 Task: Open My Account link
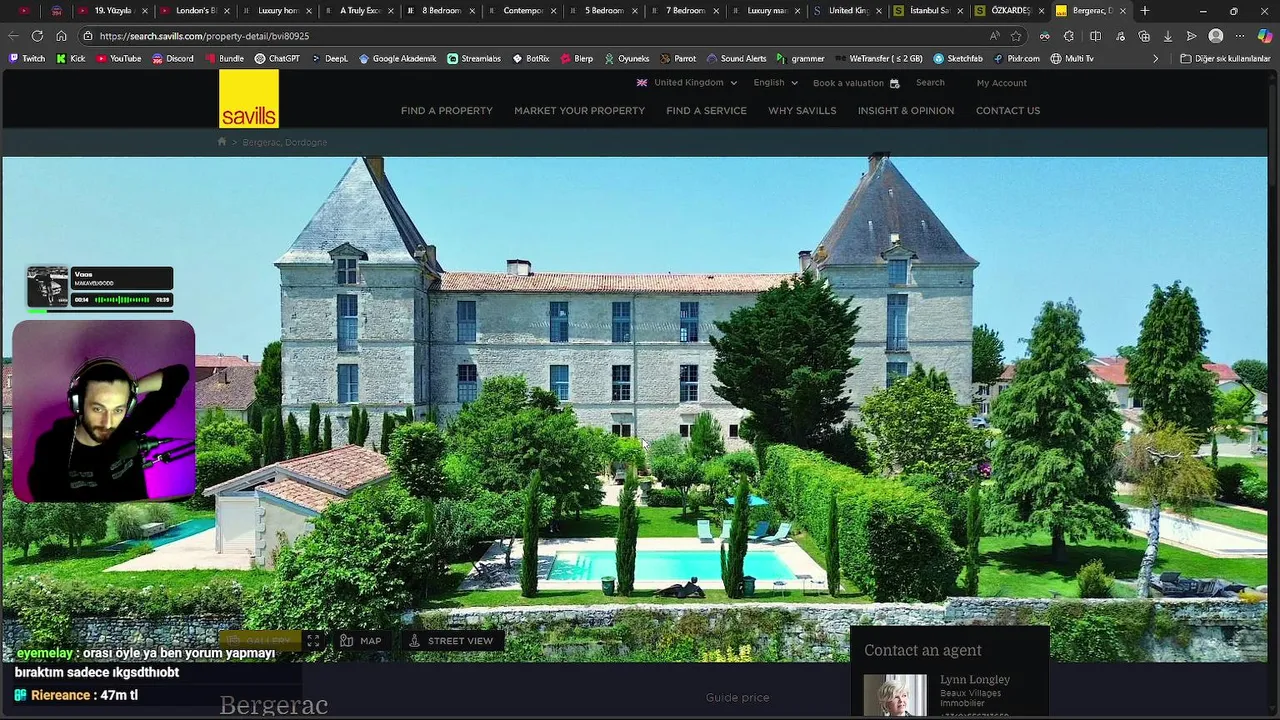1002,83
